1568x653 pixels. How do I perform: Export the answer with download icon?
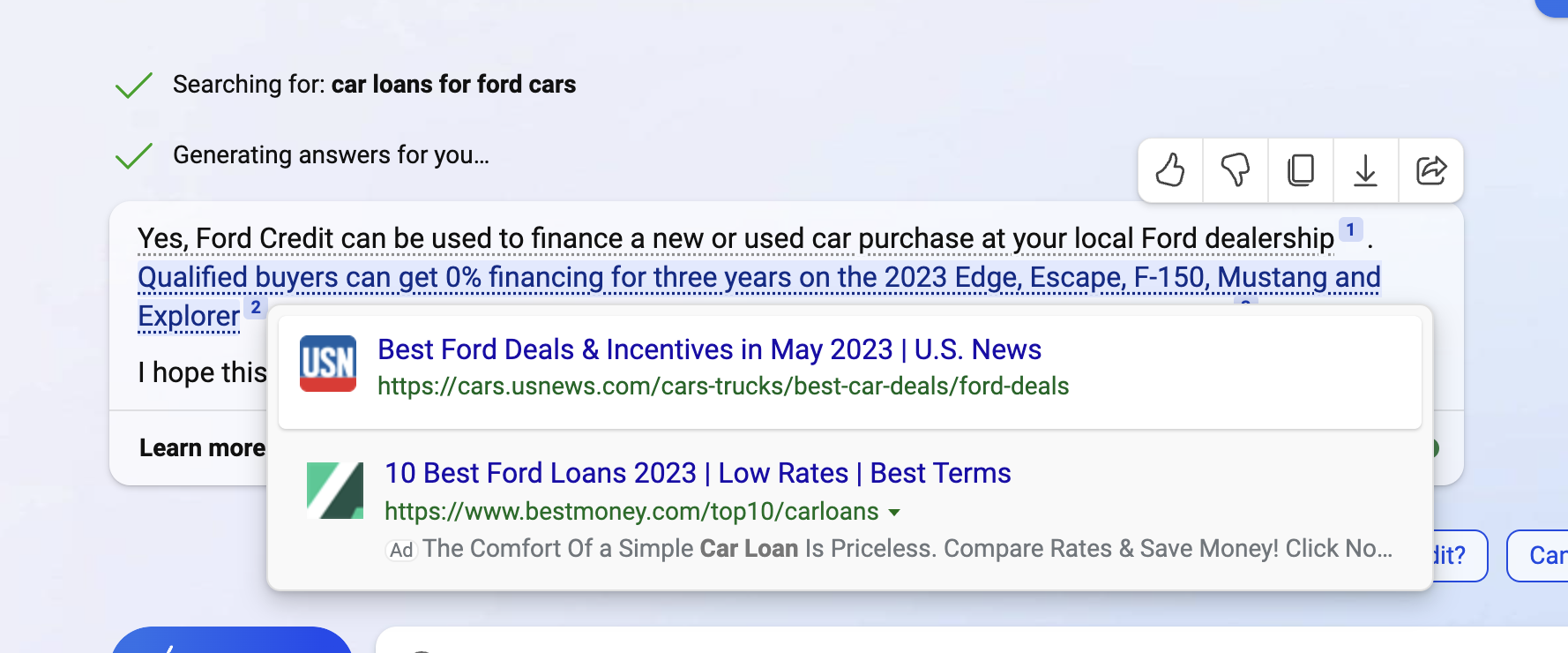coord(1365,170)
